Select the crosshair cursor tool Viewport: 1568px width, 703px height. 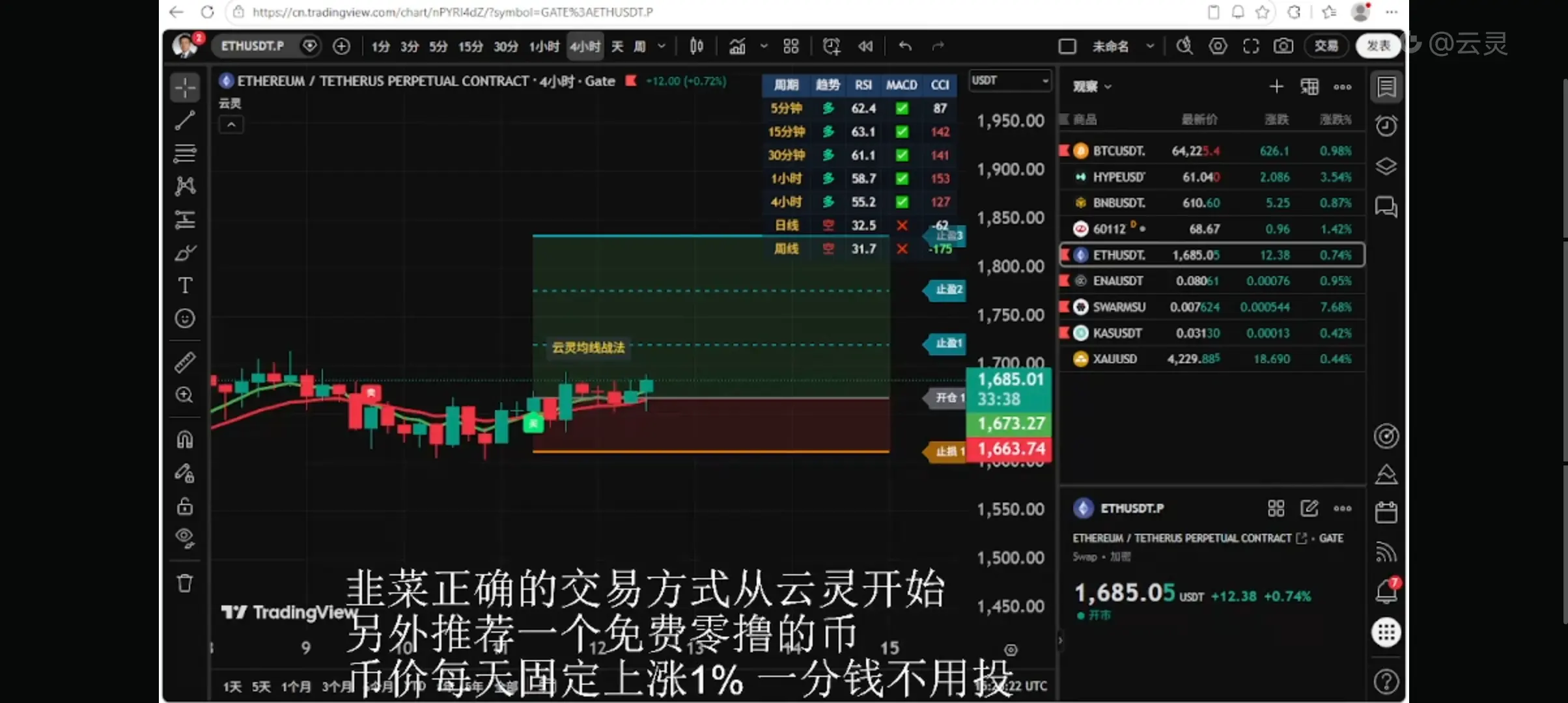185,87
